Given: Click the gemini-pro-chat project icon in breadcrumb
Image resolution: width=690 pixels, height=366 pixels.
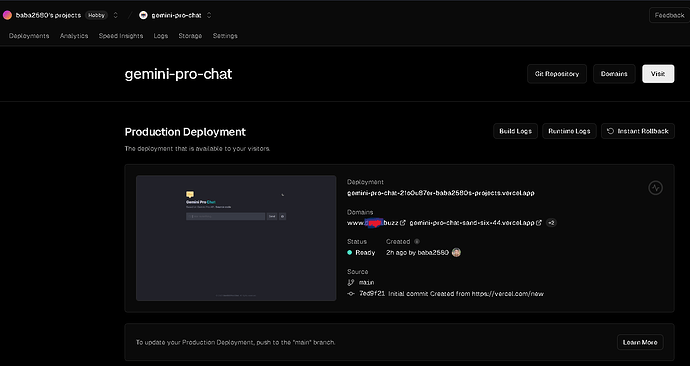Looking at the screenshot, I should [x=143, y=15].
